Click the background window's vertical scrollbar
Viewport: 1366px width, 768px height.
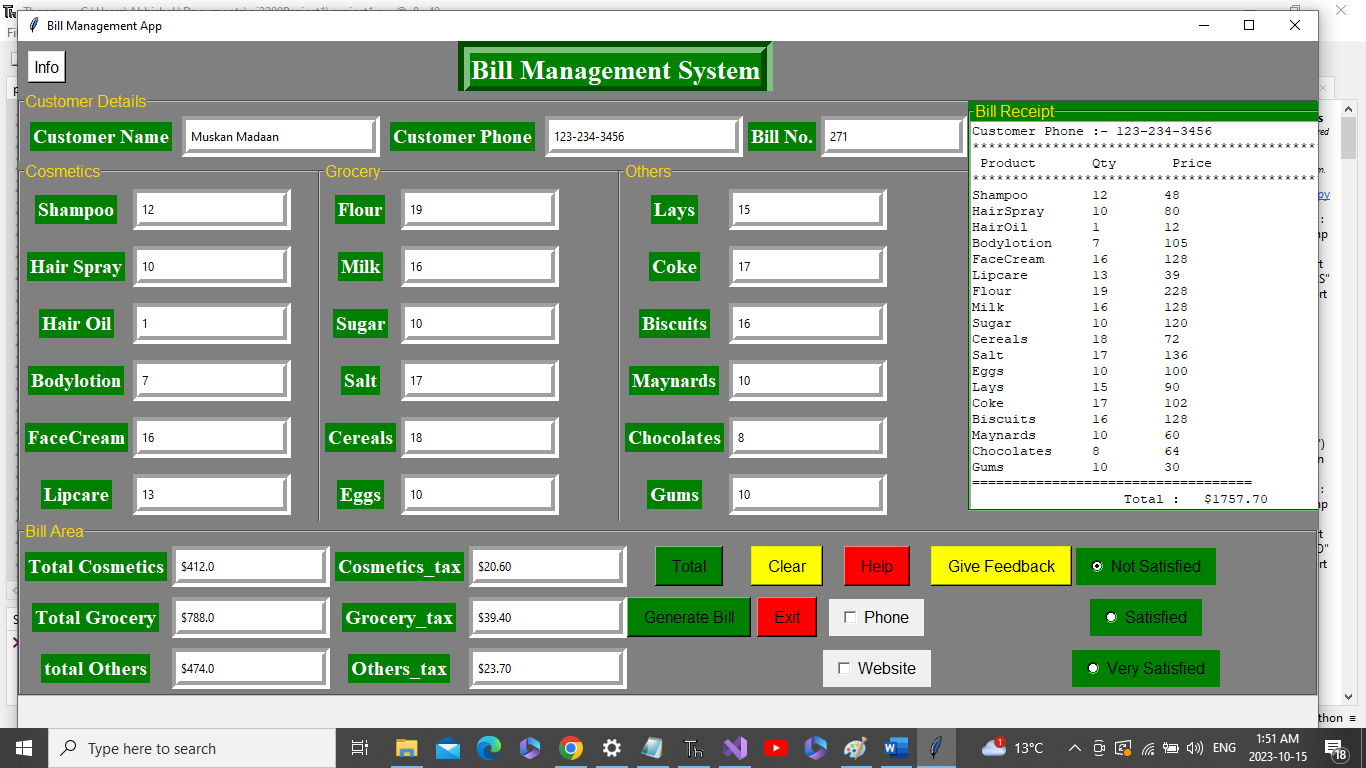(x=1348, y=400)
